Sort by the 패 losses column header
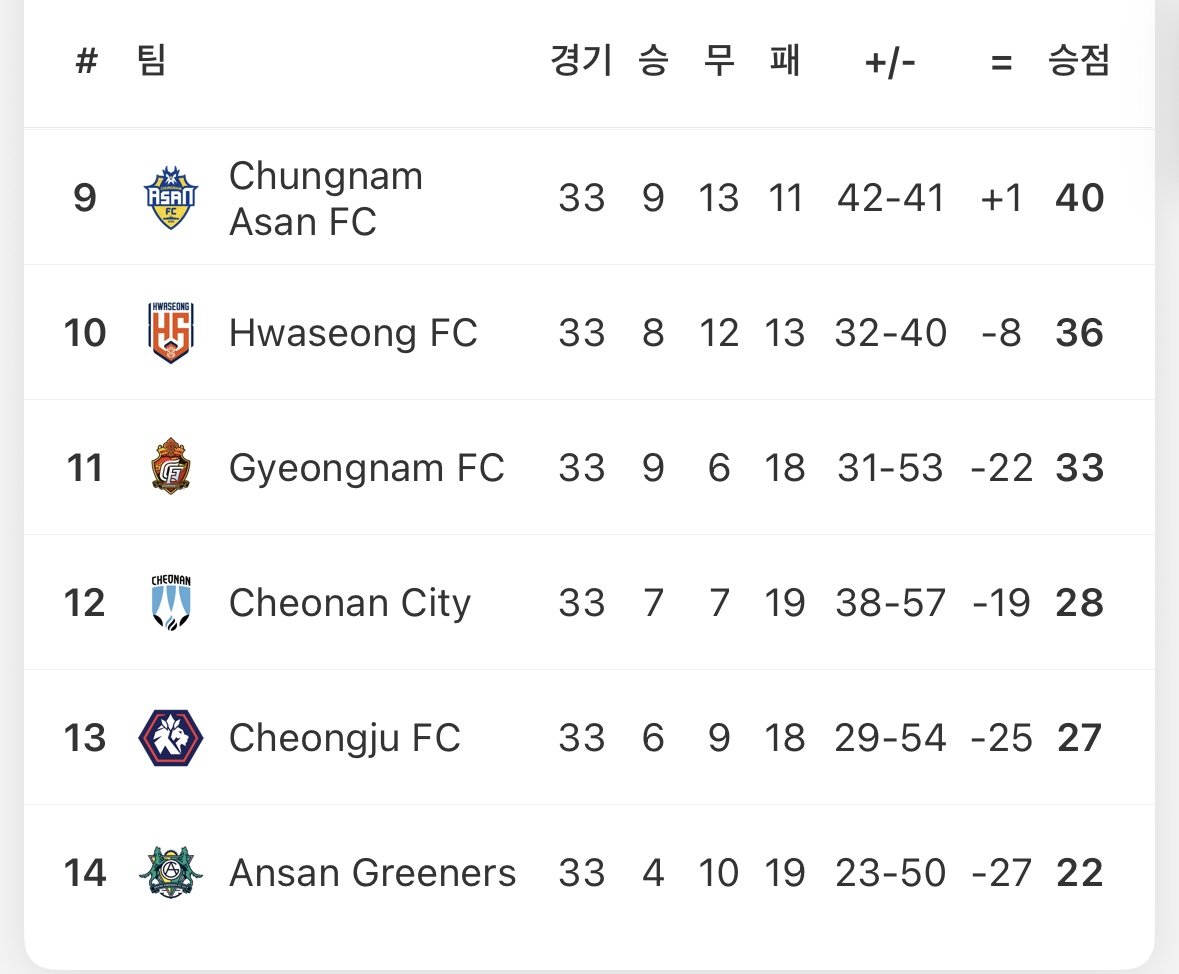This screenshot has height=974, width=1179. coord(784,60)
